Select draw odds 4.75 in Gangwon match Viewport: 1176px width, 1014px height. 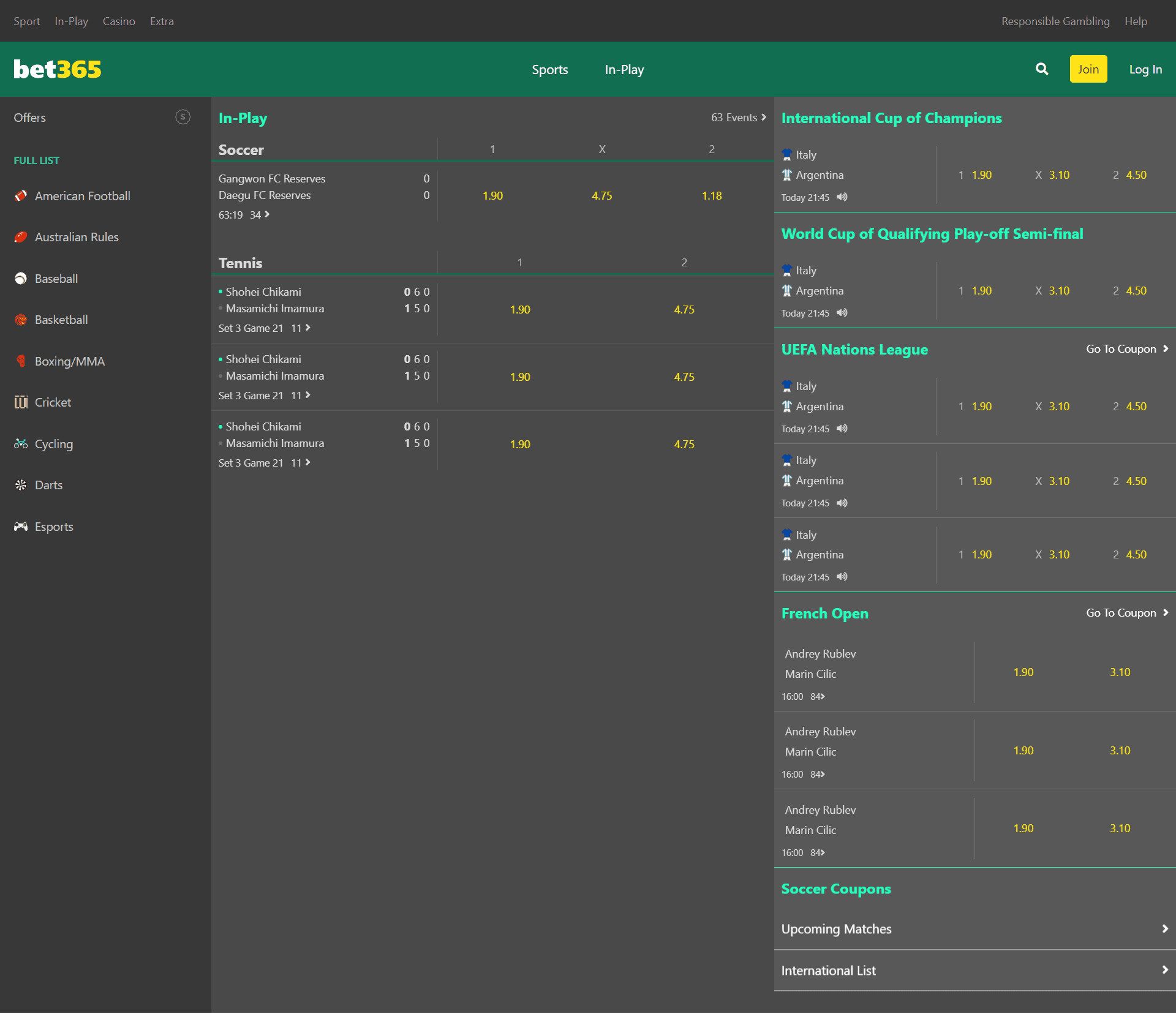pos(602,196)
